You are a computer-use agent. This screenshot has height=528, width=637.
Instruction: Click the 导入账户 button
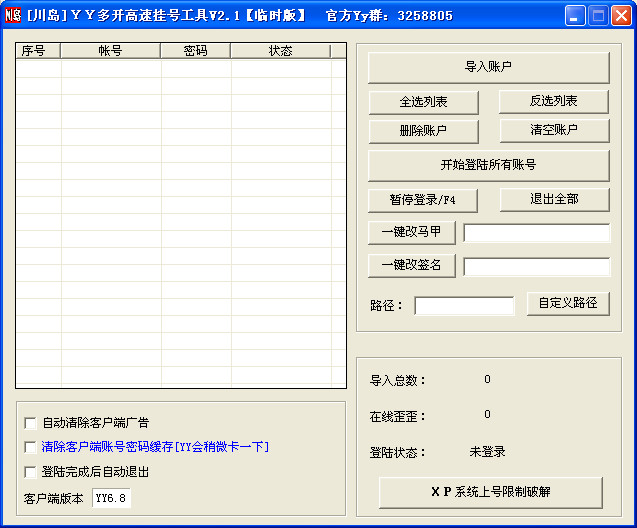click(489, 67)
